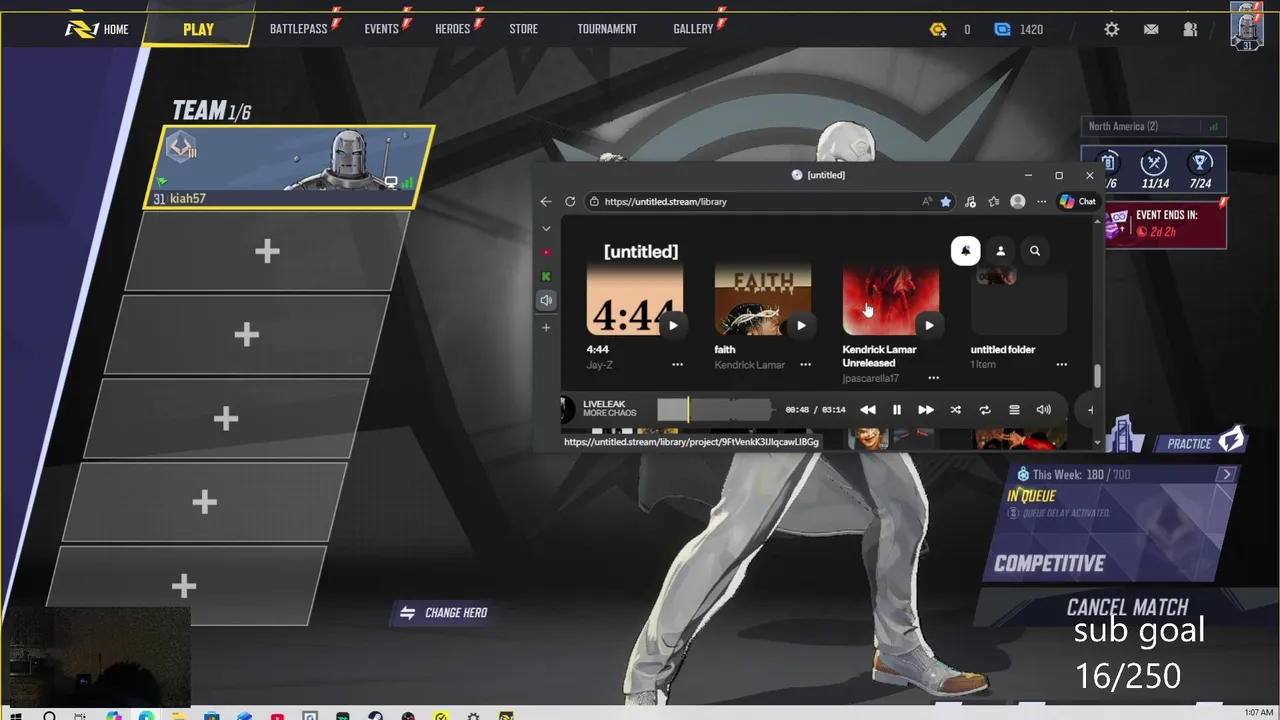
Task: Open the North America server region dropdown
Action: [x=1154, y=127]
